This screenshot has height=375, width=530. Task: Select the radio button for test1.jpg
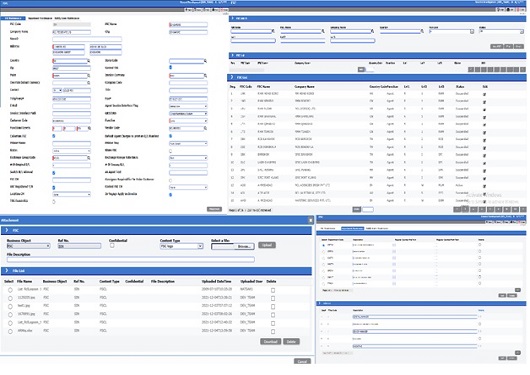(x=10, y=307)
